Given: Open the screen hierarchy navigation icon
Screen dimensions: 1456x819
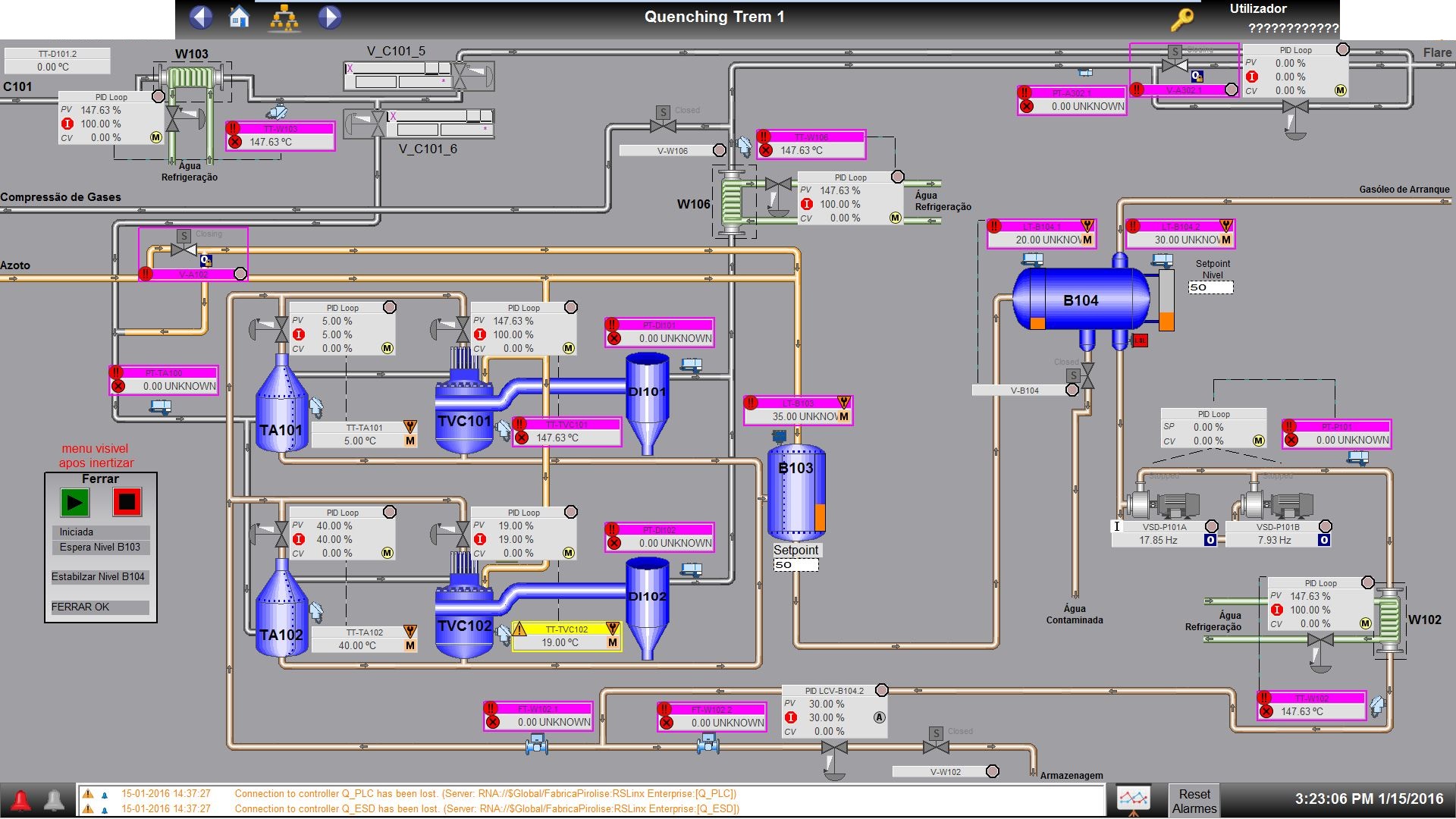Looking at the screenshot, I should (284, 17).
